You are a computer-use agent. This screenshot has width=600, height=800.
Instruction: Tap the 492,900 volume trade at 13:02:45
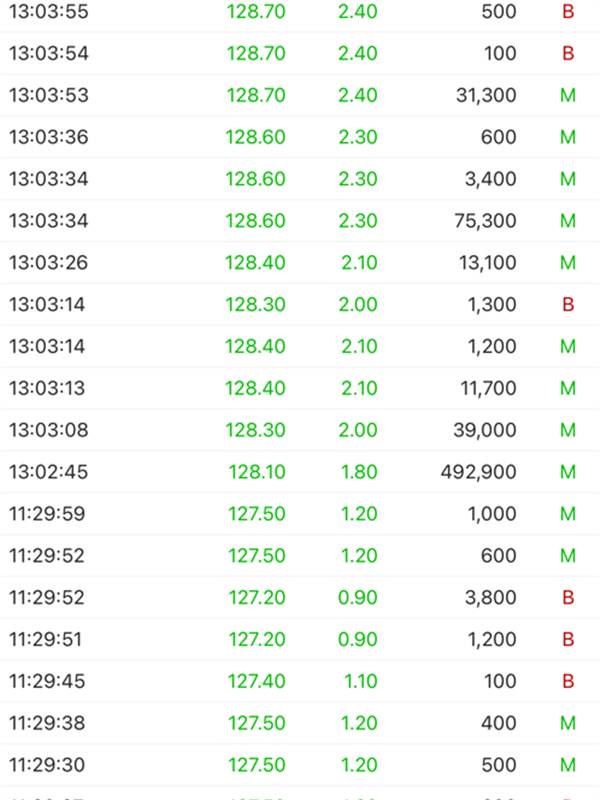[x=300, y=471]
